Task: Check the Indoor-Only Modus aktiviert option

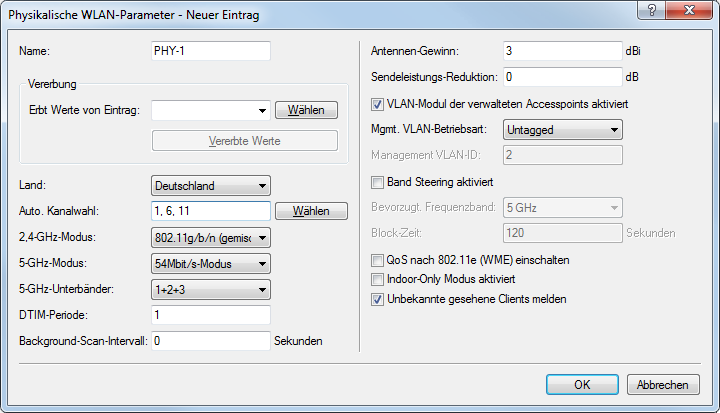Action: pyautogui.click(x=377, y=279)
